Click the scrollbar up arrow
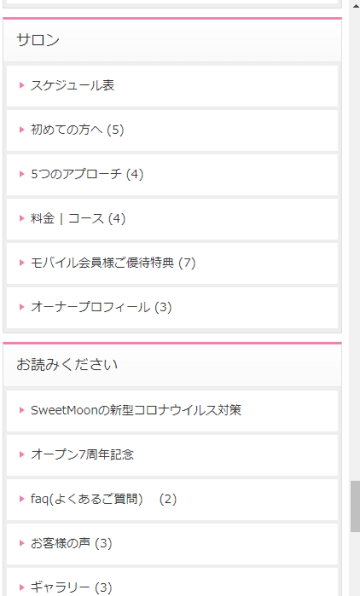360x596 pixels. 356,5
